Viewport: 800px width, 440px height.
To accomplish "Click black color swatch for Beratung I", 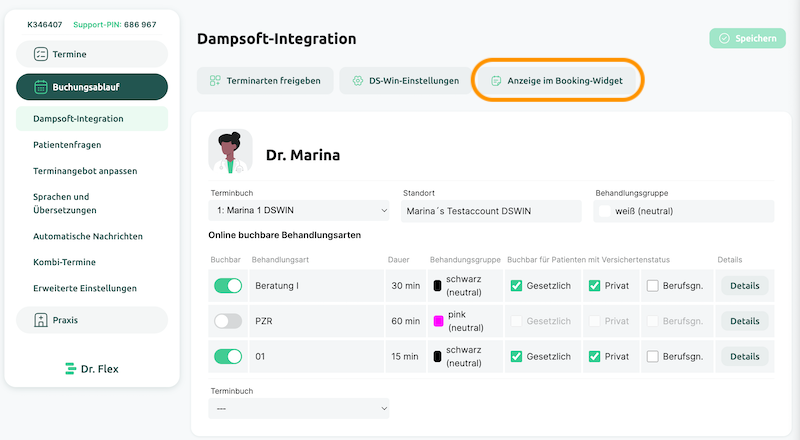I will [x=437, y=286].
